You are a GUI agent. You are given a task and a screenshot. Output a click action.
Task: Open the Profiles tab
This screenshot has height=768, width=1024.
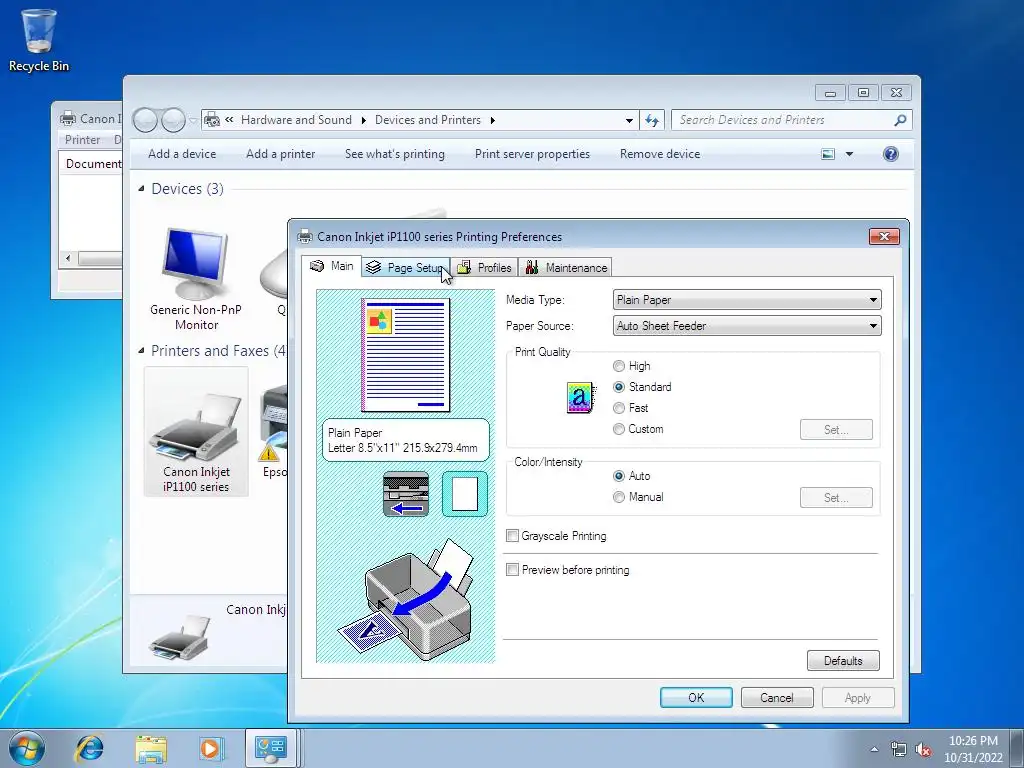[x=484, y=267]
